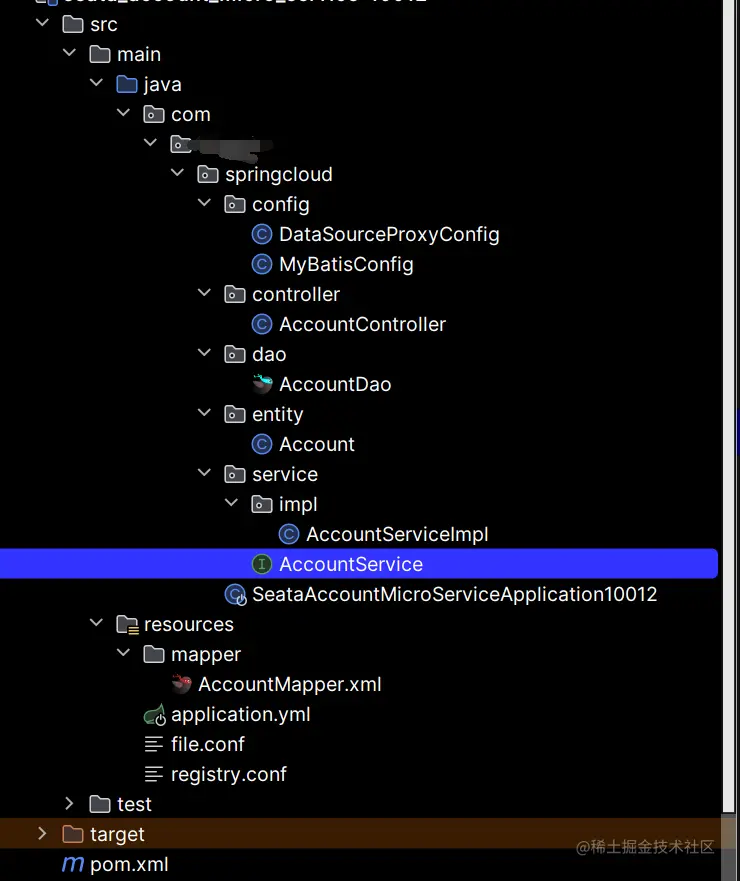
Task: Collapse the config package
Action: click(205, 204)
